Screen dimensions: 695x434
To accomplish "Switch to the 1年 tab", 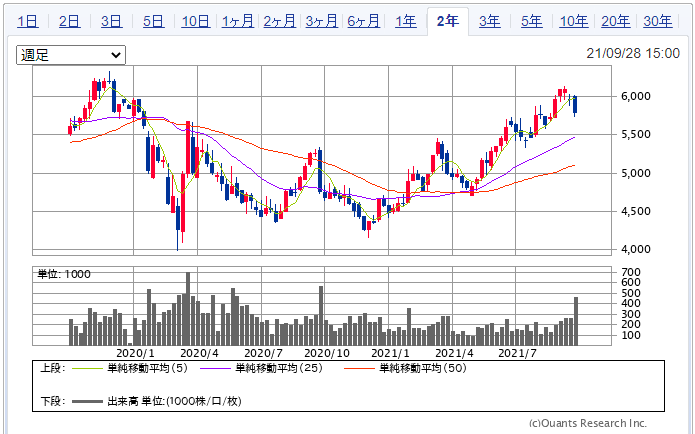I will click(x=405, y=21).
